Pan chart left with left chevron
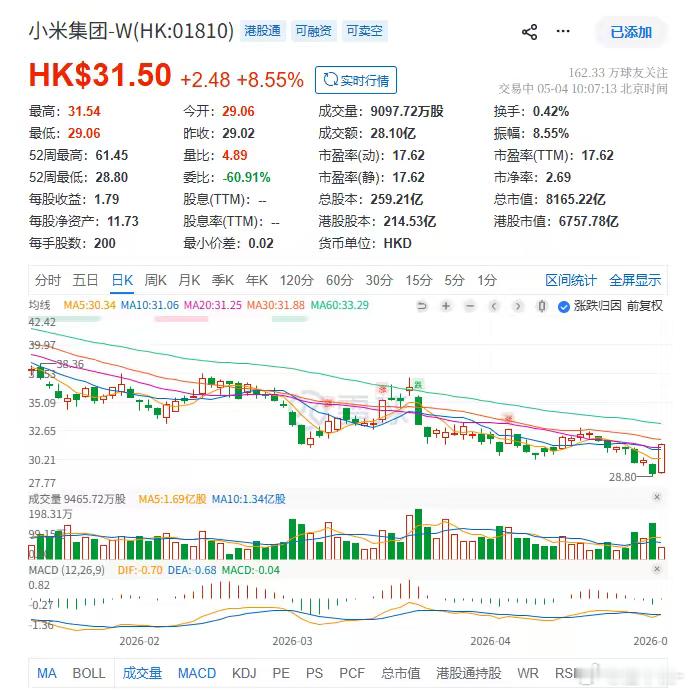The height and width of the screenshot is (693, 692). 494,306
